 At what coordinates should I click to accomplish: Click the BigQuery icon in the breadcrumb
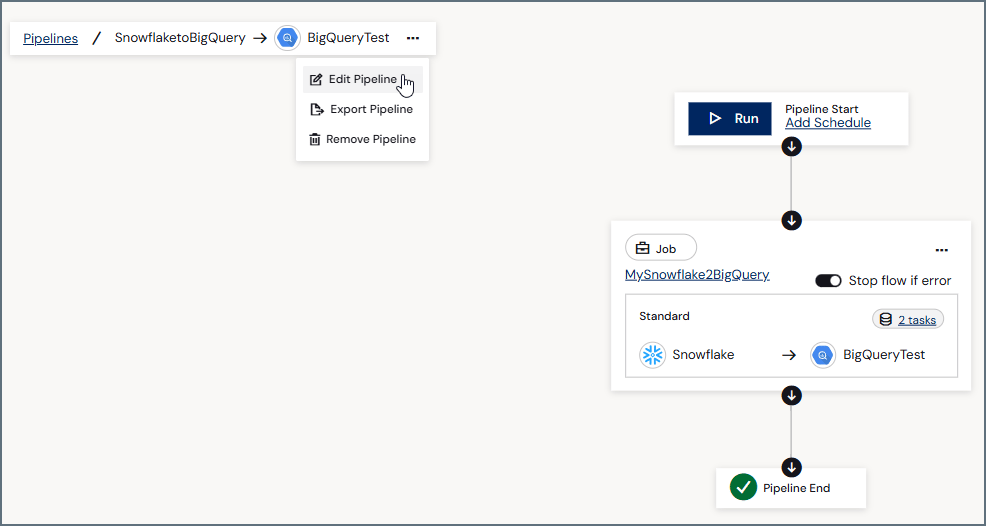(x=287, y=38)
